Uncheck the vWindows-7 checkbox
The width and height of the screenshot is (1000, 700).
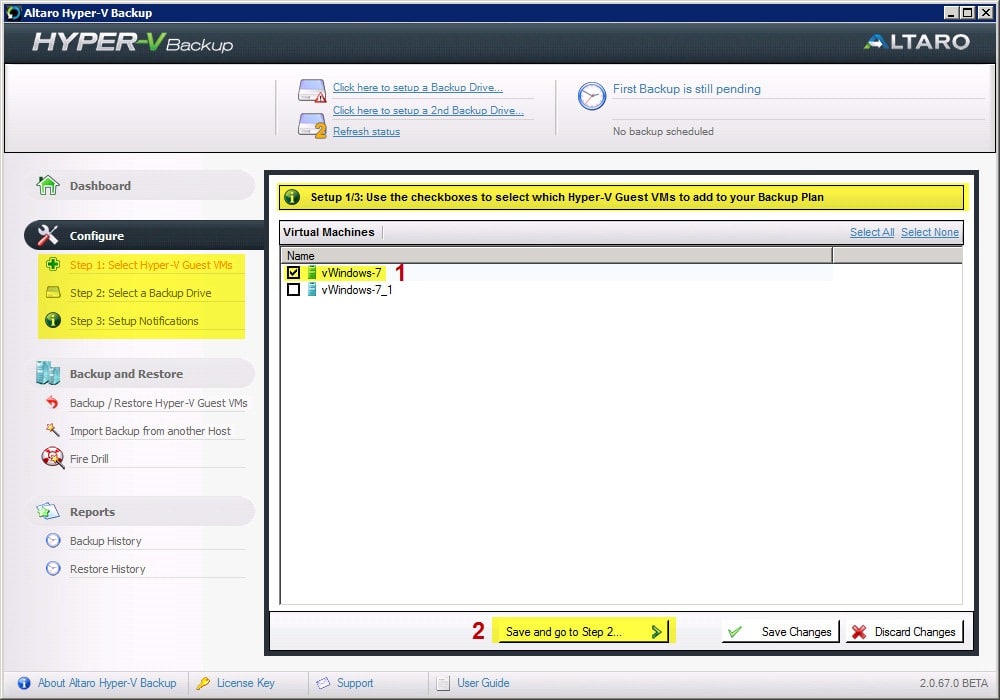(x=293, y=272)
